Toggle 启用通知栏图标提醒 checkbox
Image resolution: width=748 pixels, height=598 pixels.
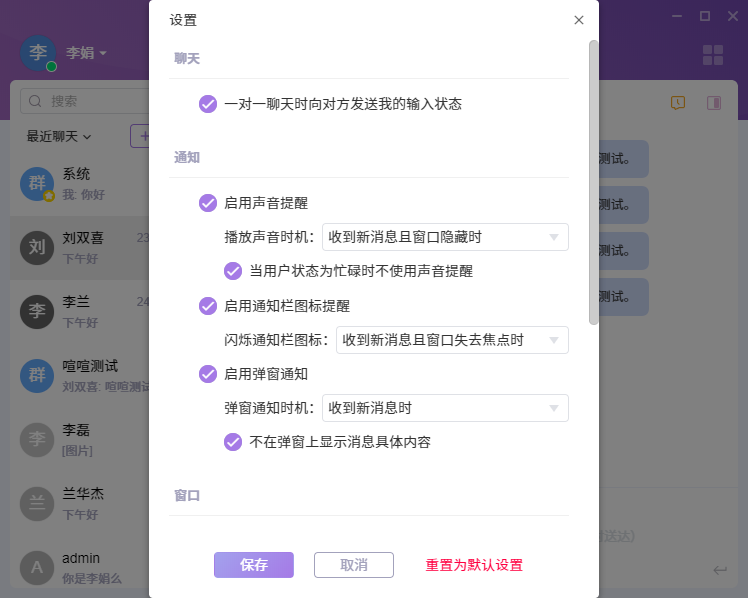coord(208,306)
